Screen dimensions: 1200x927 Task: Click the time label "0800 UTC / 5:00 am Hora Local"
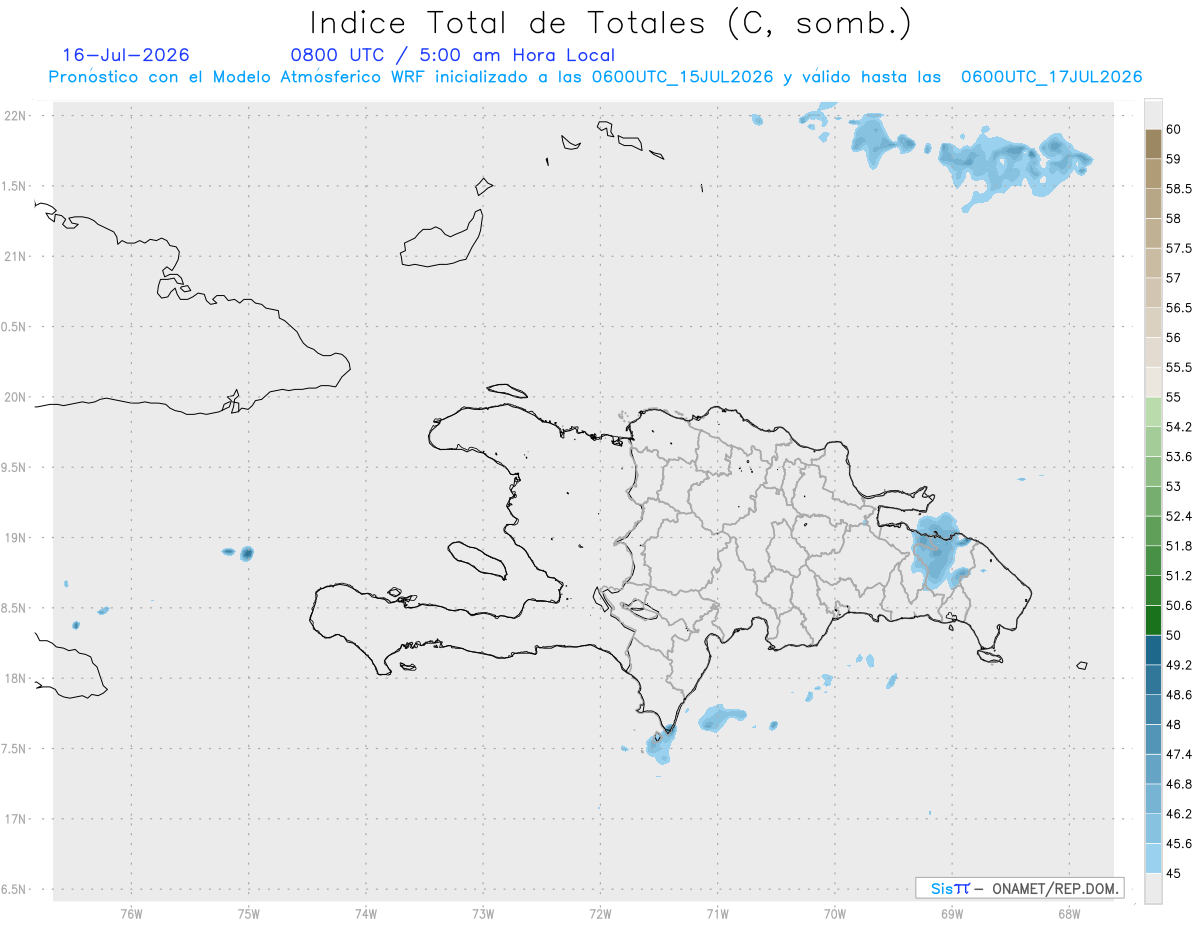[452, 55]
